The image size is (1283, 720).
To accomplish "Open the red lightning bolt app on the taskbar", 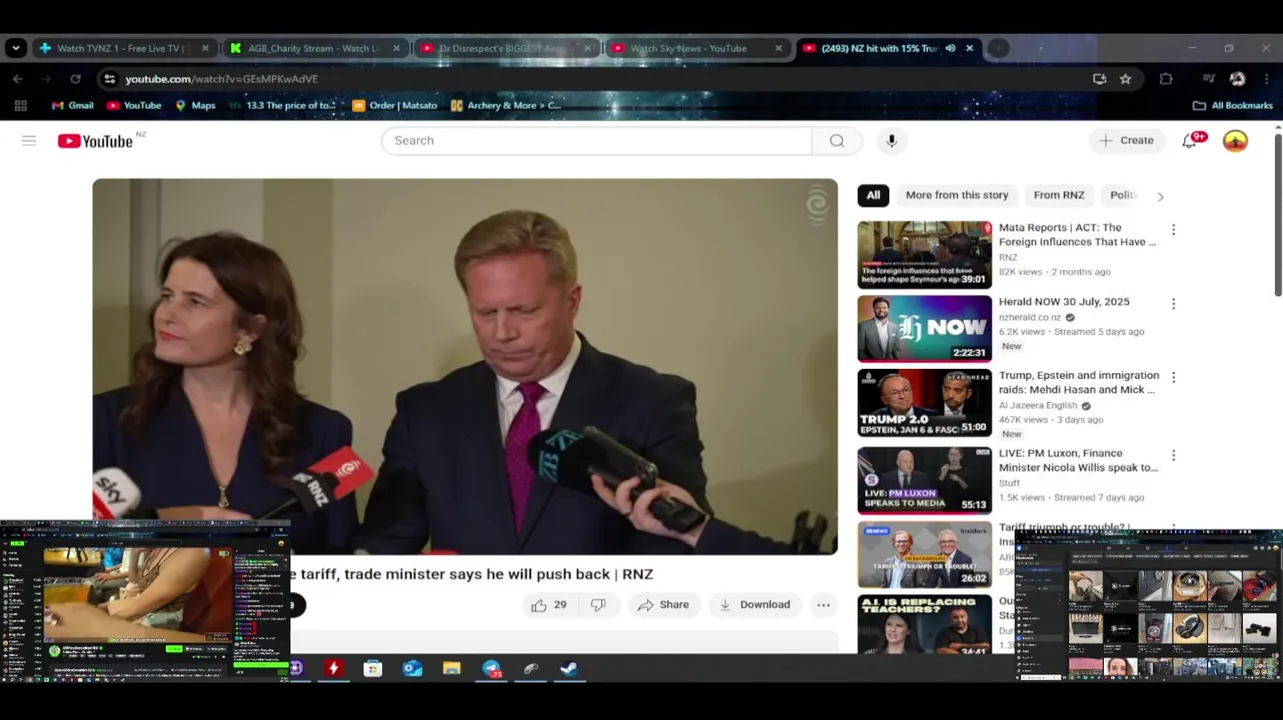I will [334, 669].
